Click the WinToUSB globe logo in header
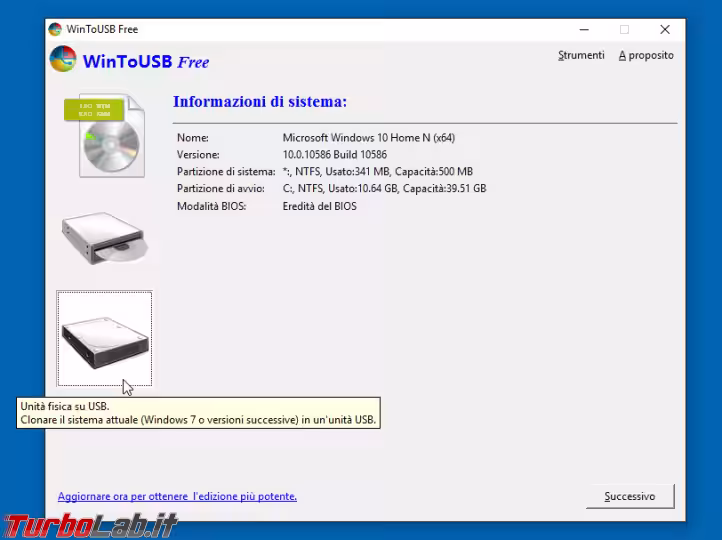Viewport: 722px width, 540px height. pos(63,59)
